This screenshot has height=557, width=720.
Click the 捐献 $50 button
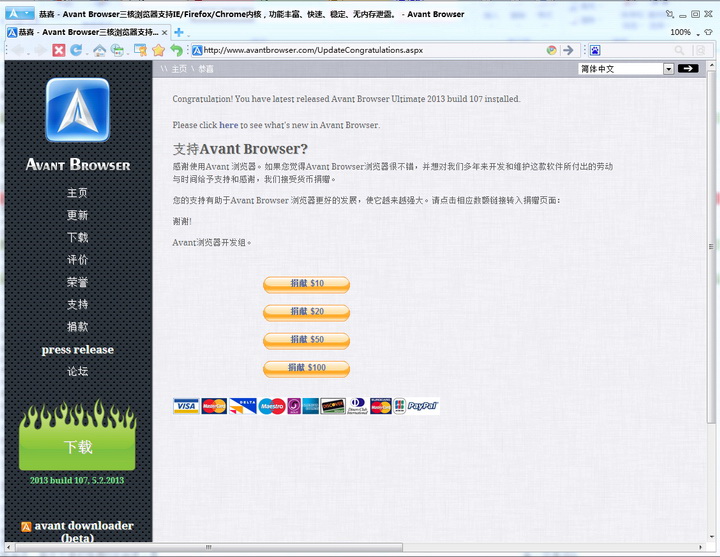pyautogui.click(x=306, y=340)
